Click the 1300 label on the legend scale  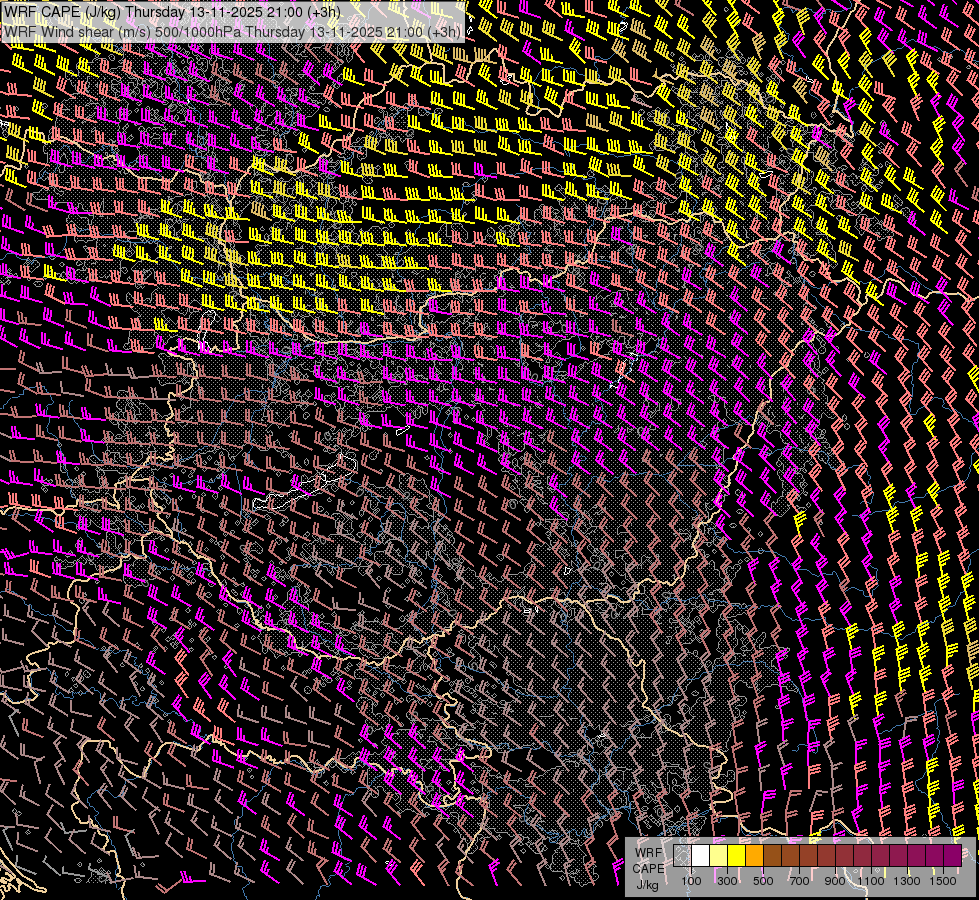click(x=907, y=881)
